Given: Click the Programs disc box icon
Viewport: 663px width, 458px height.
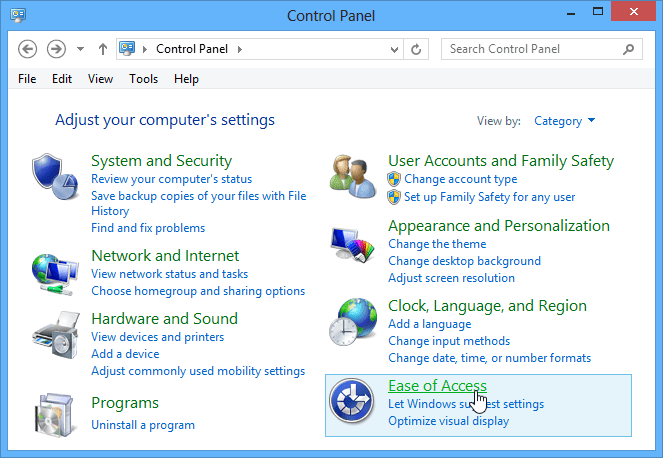Looking at the screenshot, I should click(56, 414).
